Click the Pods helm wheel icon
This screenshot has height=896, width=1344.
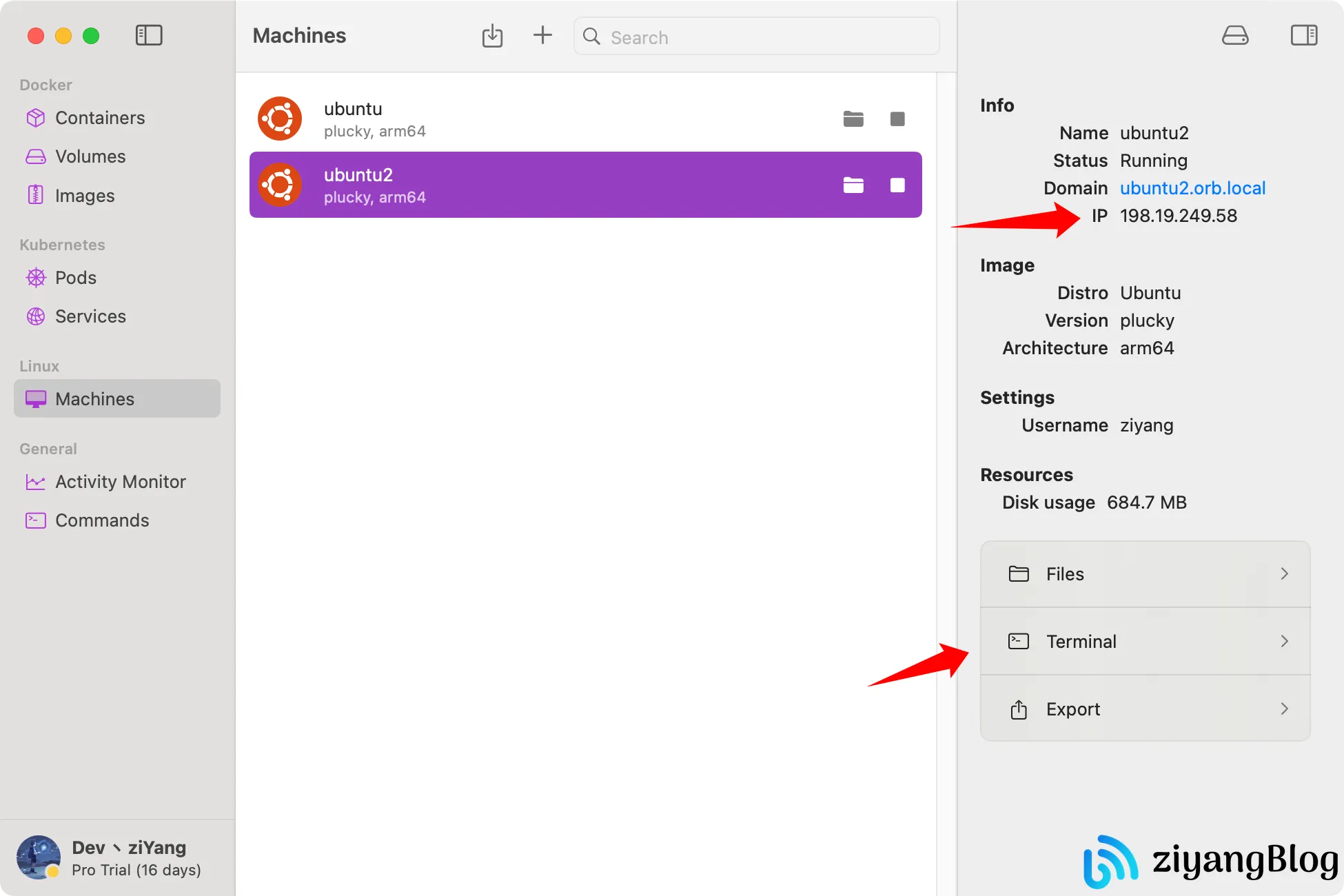(36, 278)
